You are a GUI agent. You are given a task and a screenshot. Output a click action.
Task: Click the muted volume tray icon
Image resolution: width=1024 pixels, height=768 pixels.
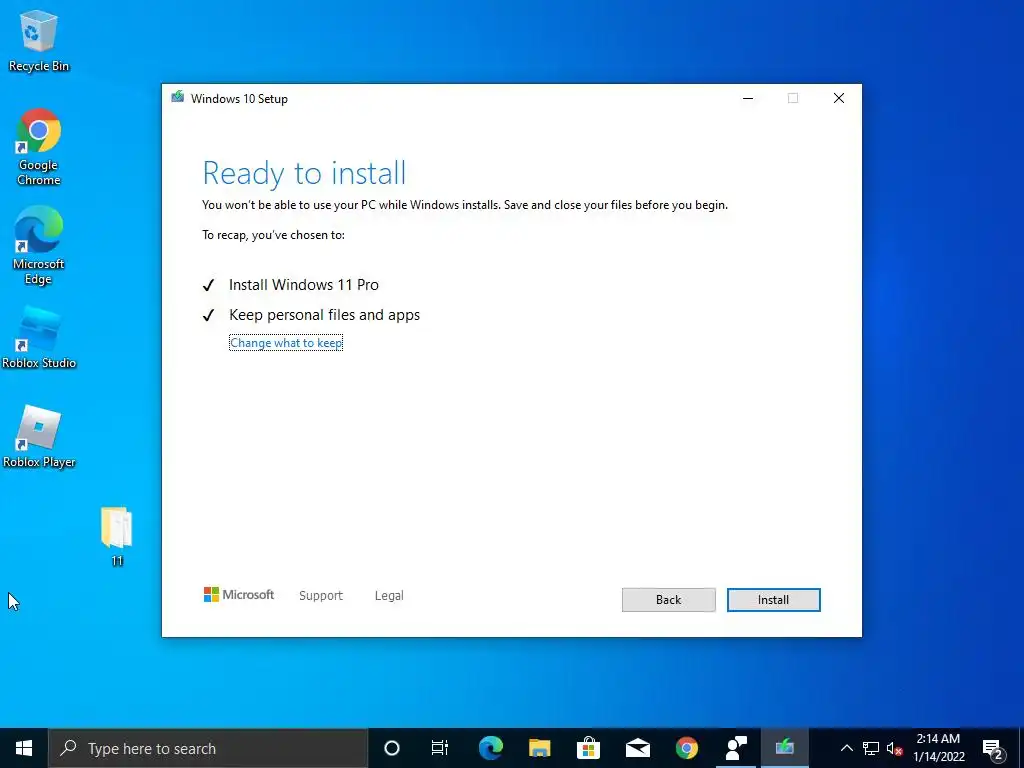[894, 748]
